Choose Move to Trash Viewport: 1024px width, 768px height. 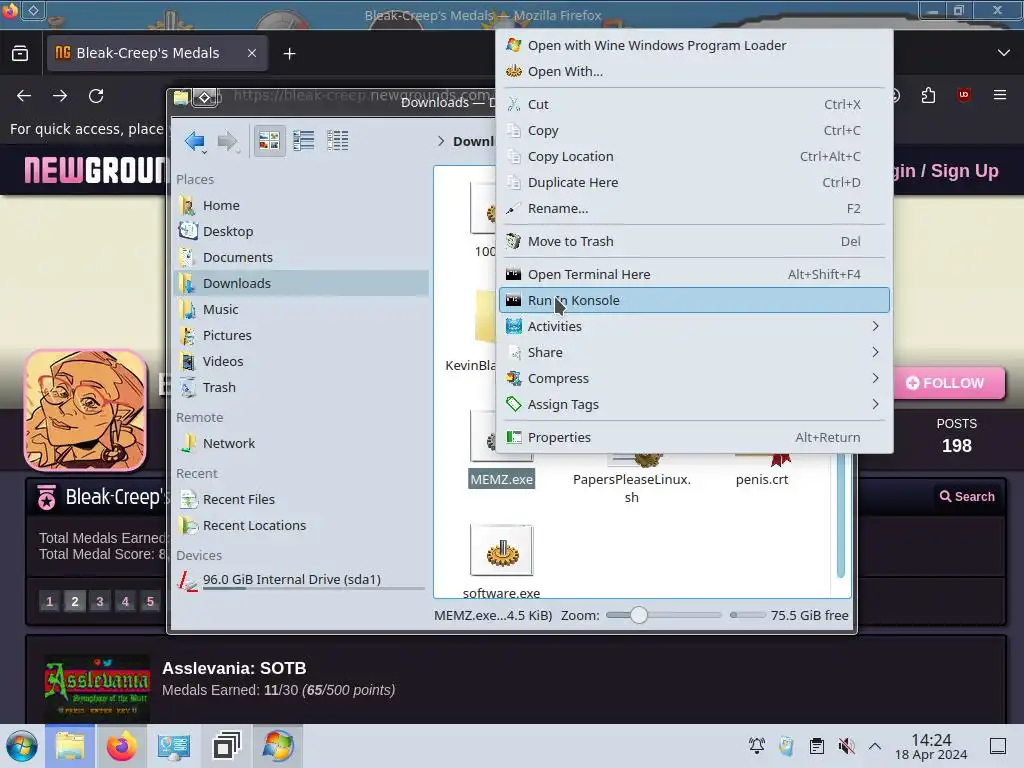694,241
